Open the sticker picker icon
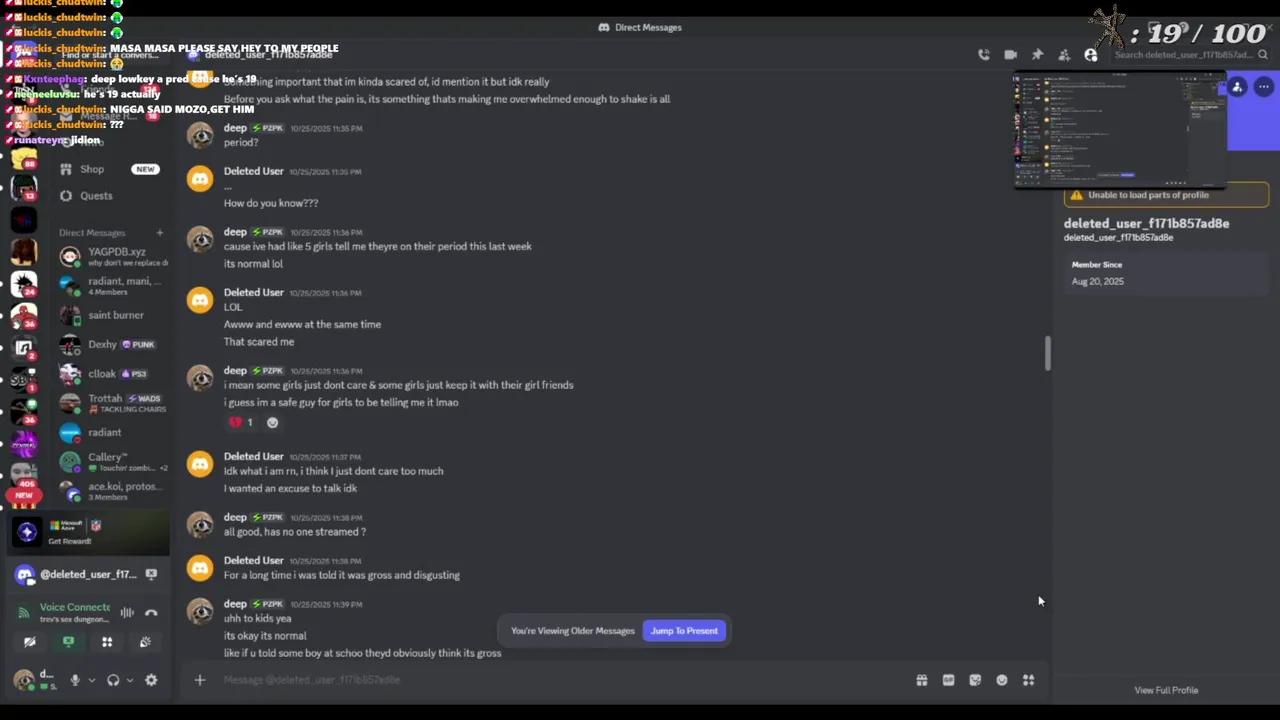 pos(975,680)
